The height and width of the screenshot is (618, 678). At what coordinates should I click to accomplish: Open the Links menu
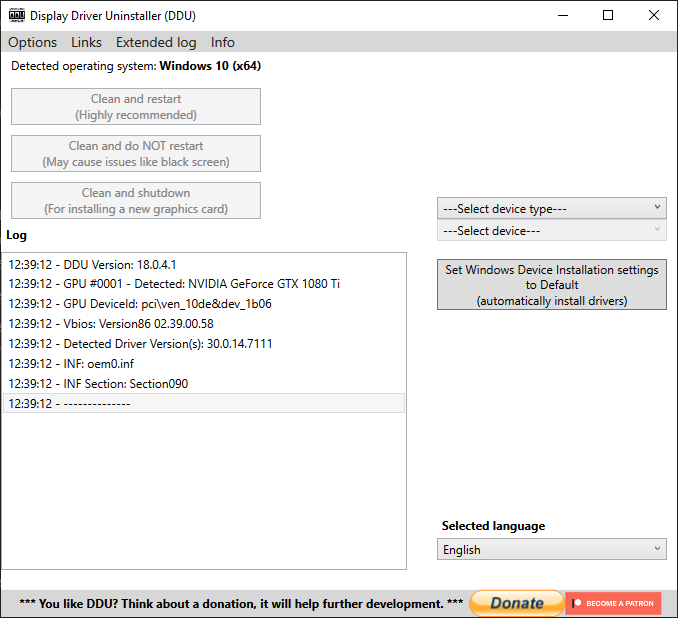coord(86,42)
